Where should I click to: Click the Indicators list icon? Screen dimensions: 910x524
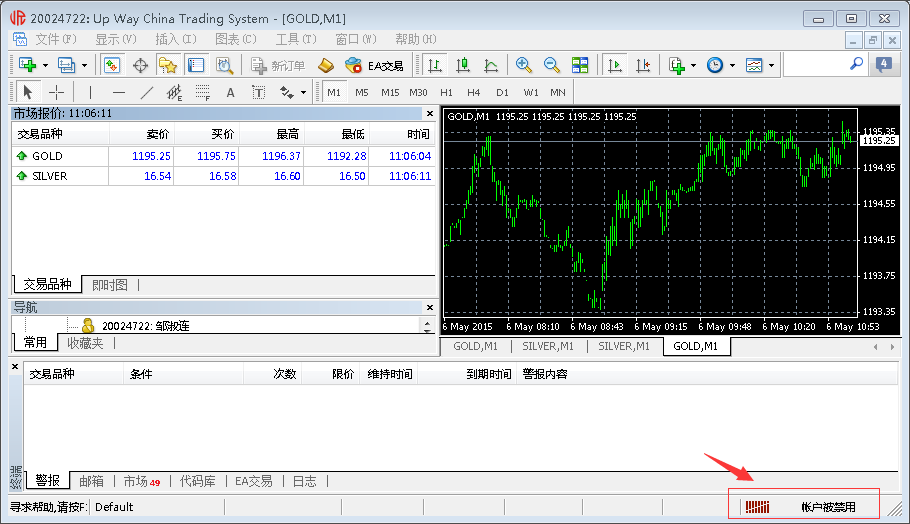[x=677, y=65]
